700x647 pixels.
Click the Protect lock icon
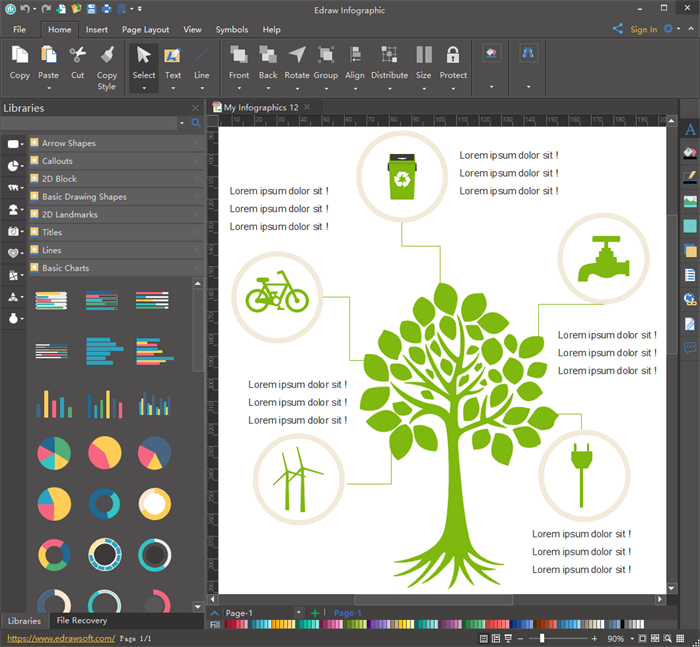(x=453, y=55)
